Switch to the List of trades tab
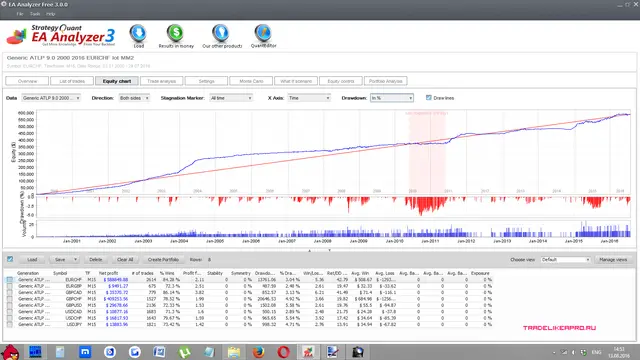This screenshot has height=360, width=640. (x=72, y=81)
